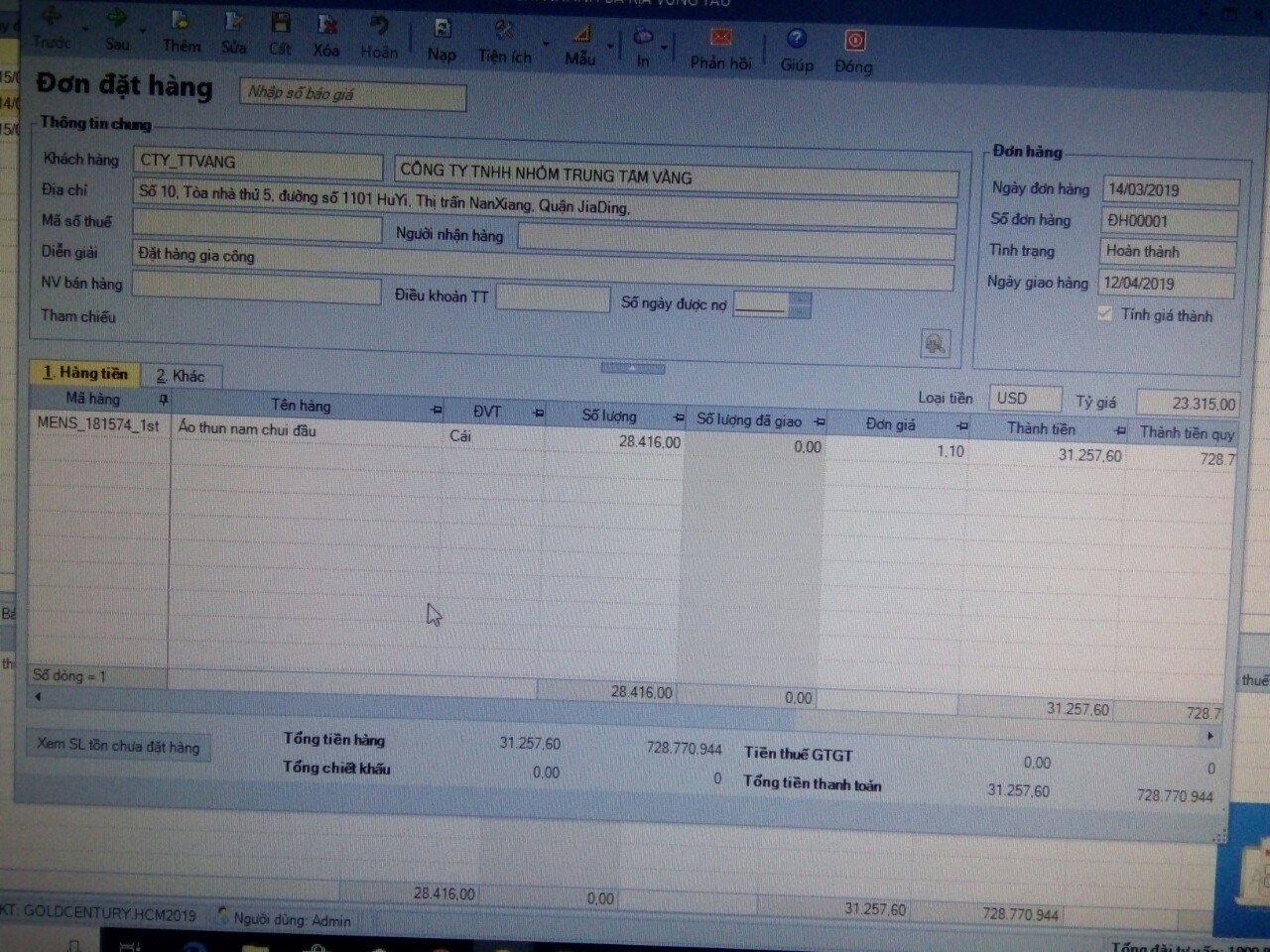
Task: Add a new order with Thêm
Action: (x=181, y=32)
